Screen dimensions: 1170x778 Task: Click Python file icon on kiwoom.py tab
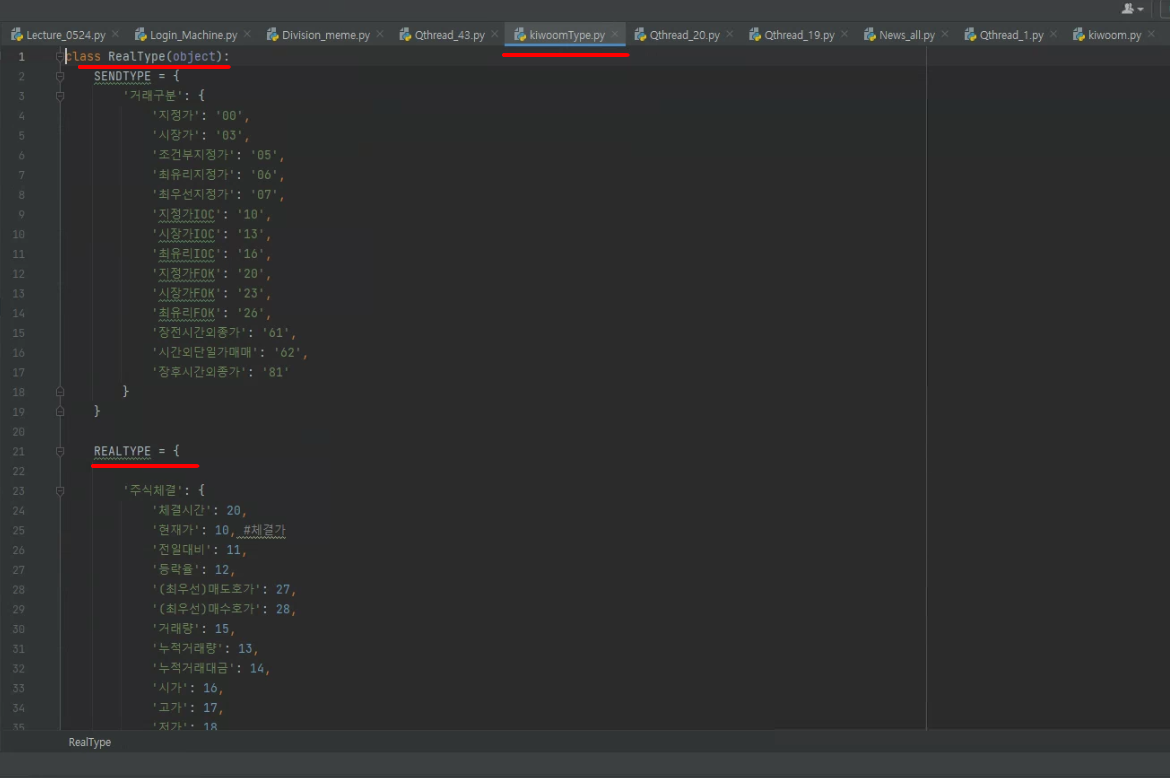pyautogui.click(x=1078, y=34)
